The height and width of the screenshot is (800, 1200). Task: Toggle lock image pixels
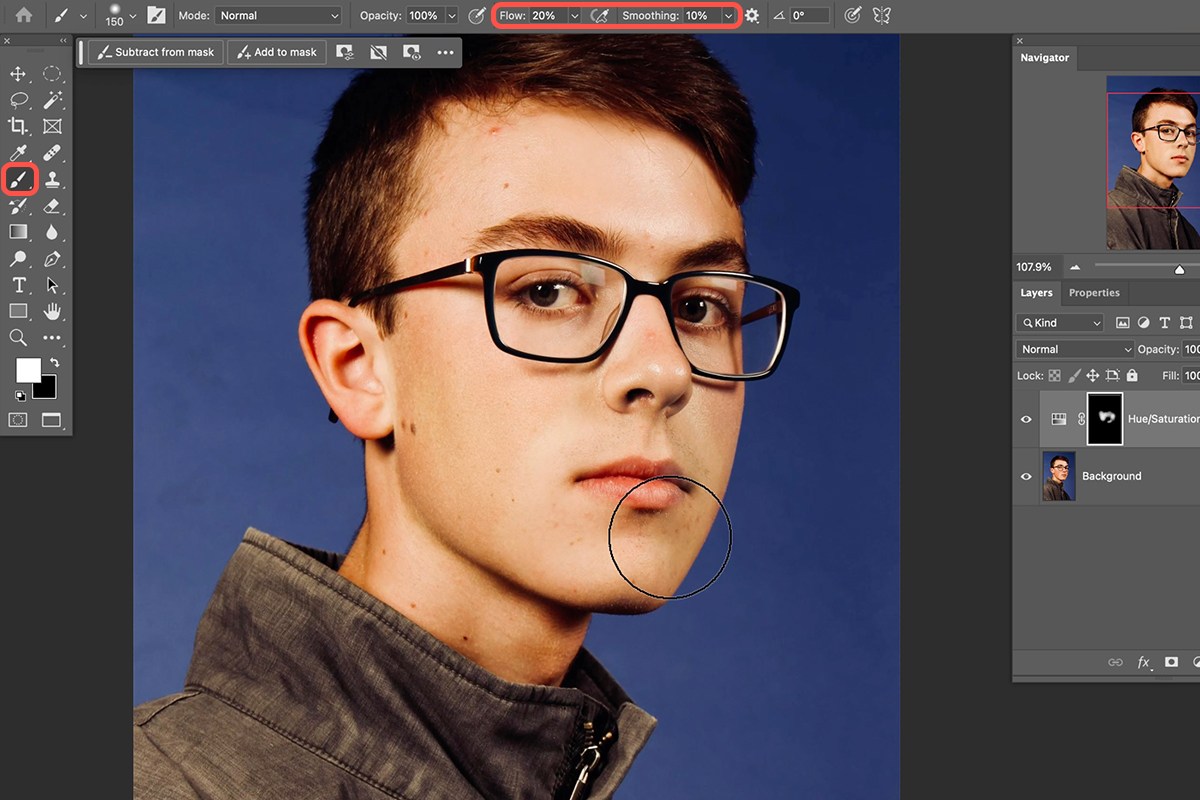point(1074,376)
